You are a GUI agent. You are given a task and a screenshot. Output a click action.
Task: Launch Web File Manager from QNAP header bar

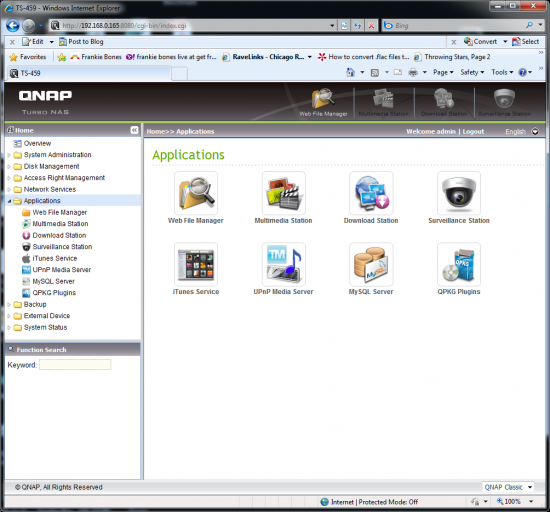point(323,102)
